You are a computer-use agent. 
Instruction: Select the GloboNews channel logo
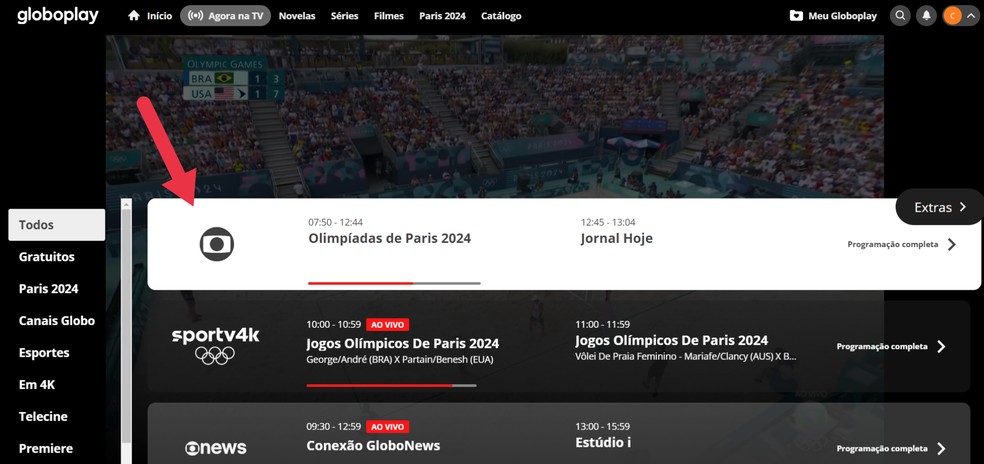point(216,448)
